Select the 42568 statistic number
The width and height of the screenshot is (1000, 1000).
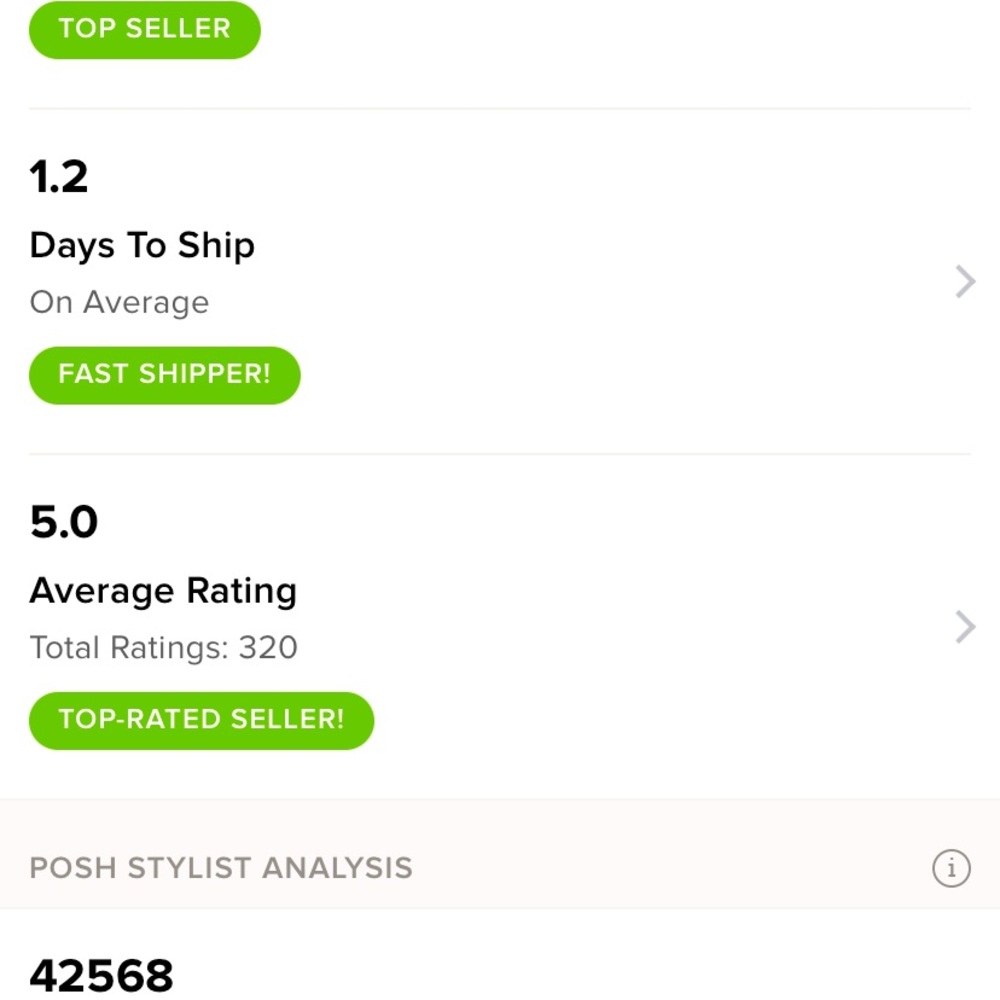(x=101, y=975)
